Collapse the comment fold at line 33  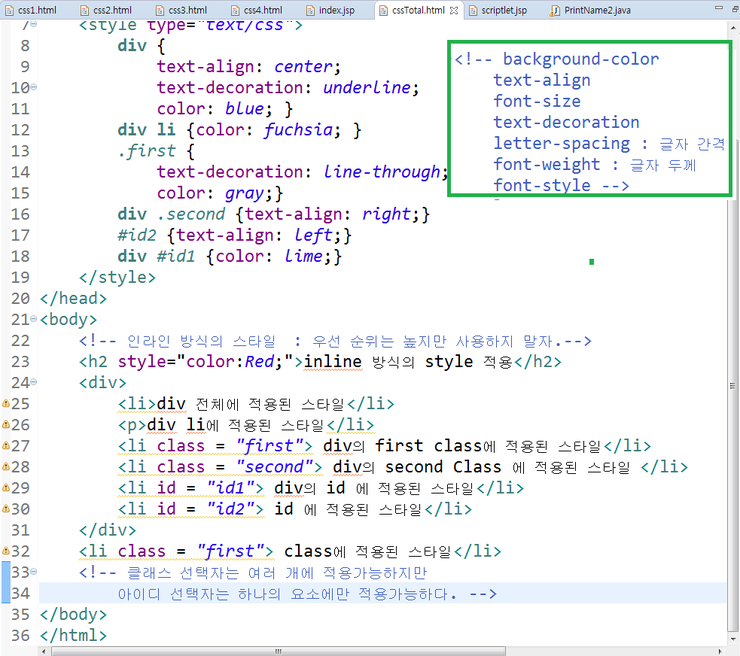[x=34, y=572]
